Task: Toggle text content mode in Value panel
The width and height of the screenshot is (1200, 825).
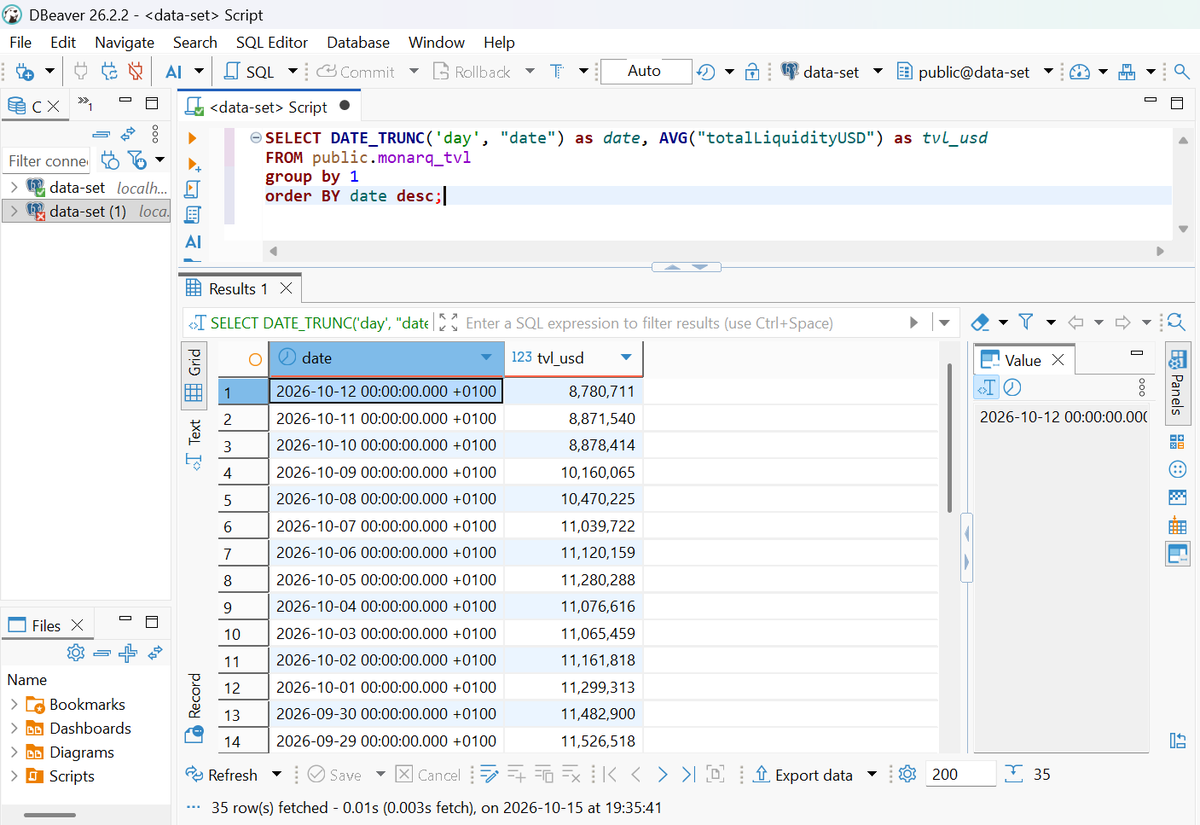Action: 988,388
